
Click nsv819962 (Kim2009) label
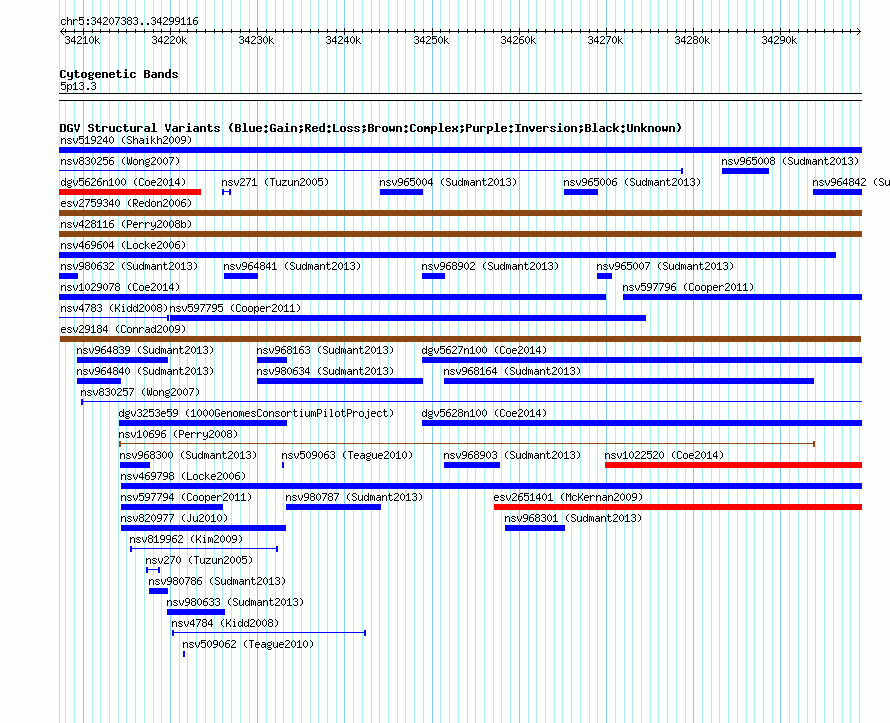(x=186, y=539)
